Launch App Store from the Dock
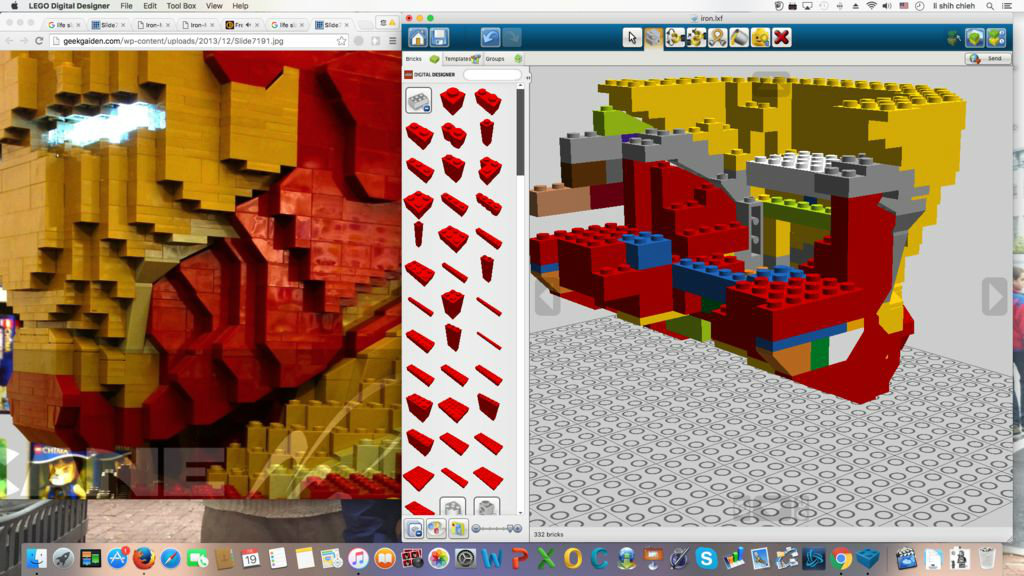The image size is (1024, 576). click(117, 558)
